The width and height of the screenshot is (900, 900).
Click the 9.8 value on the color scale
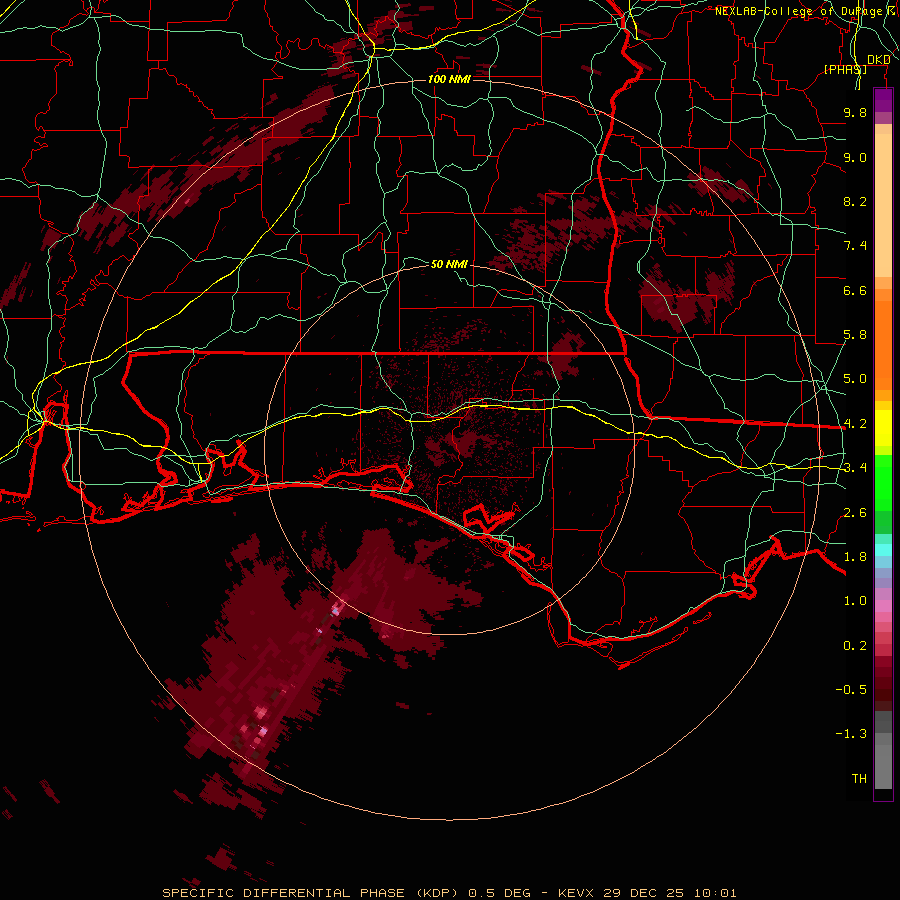coord(855,112)
